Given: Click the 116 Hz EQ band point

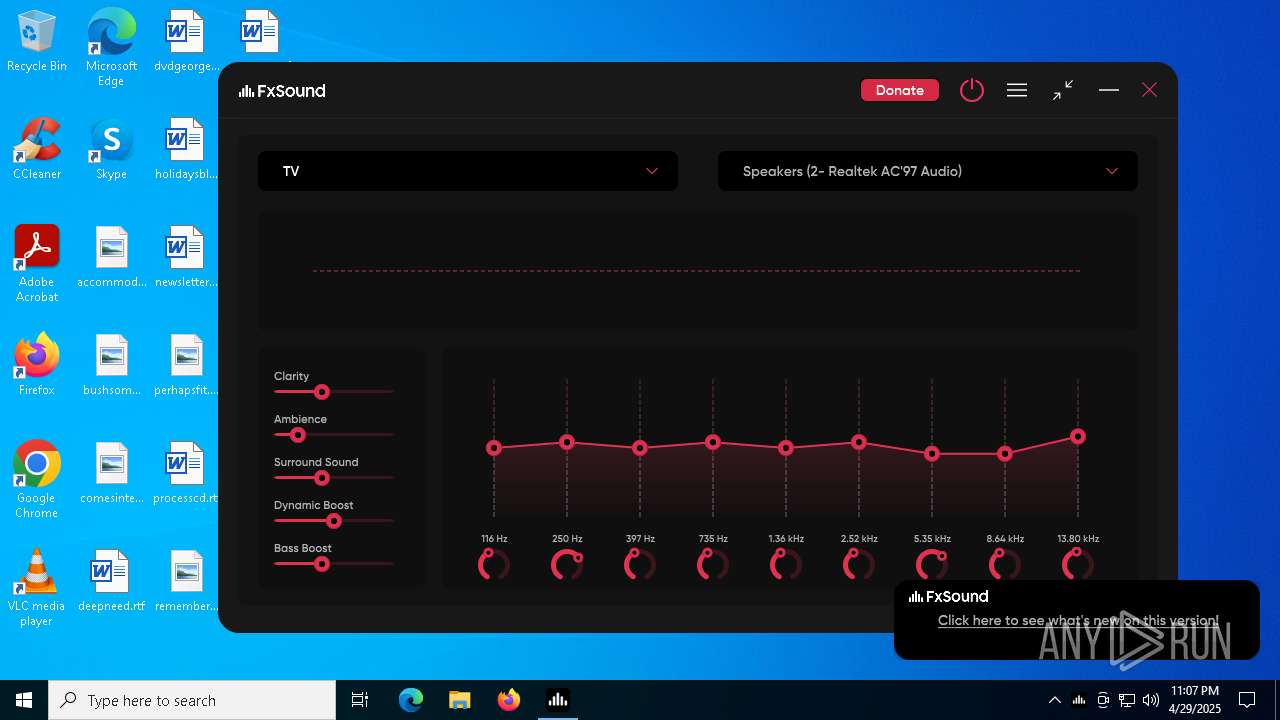Looking at the screenshot, I should coord(494,448).
